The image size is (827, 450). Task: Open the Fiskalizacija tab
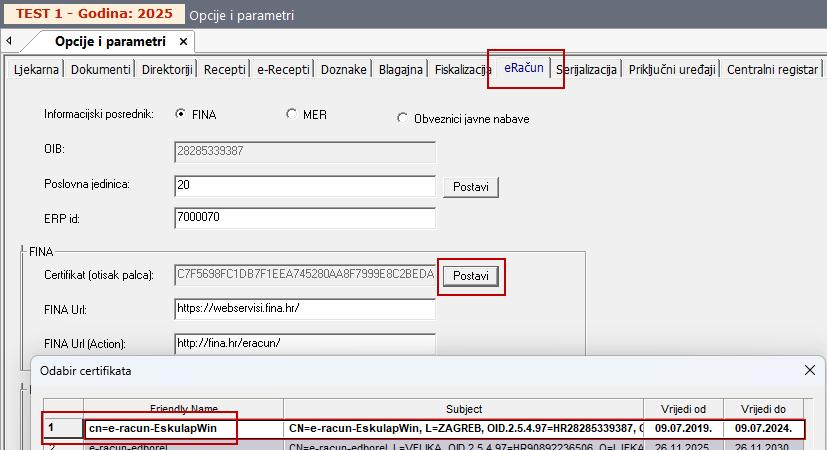click(462, 69)
